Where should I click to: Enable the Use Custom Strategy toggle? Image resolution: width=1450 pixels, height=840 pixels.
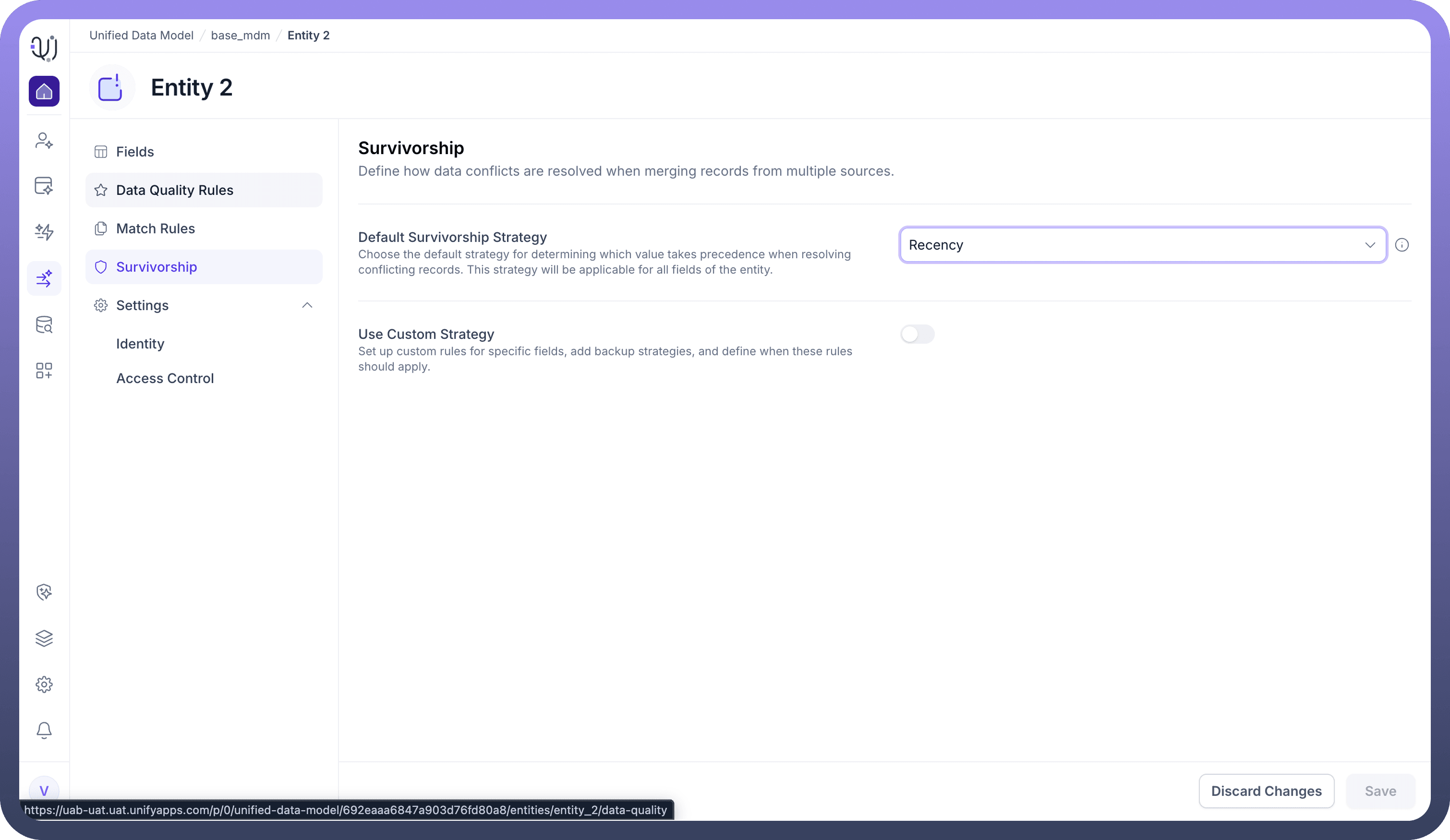[917, 334]
